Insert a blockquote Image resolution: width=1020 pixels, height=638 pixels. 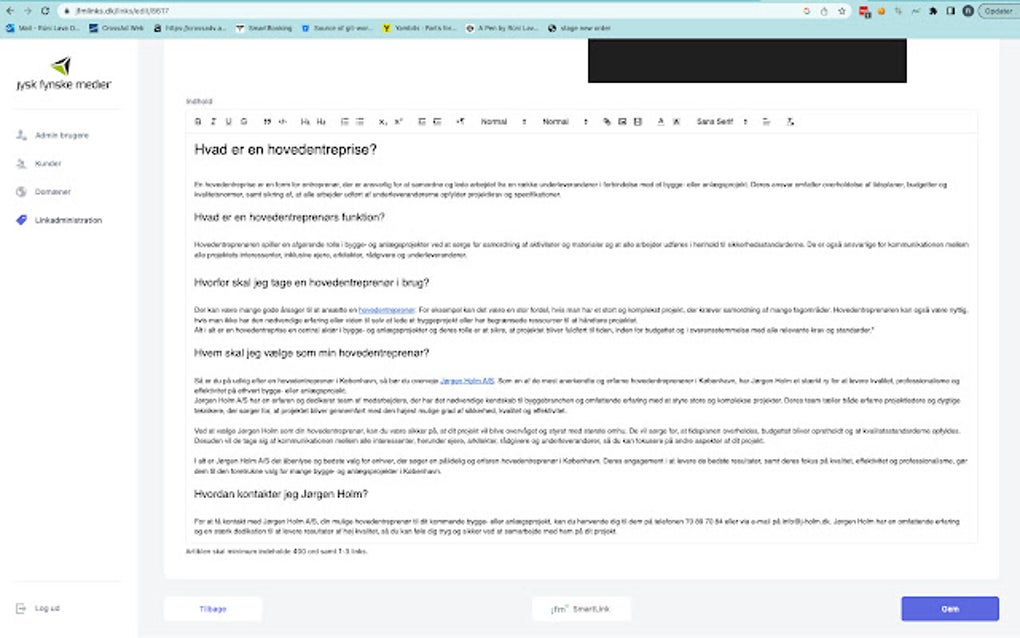(x=266, y=121)
